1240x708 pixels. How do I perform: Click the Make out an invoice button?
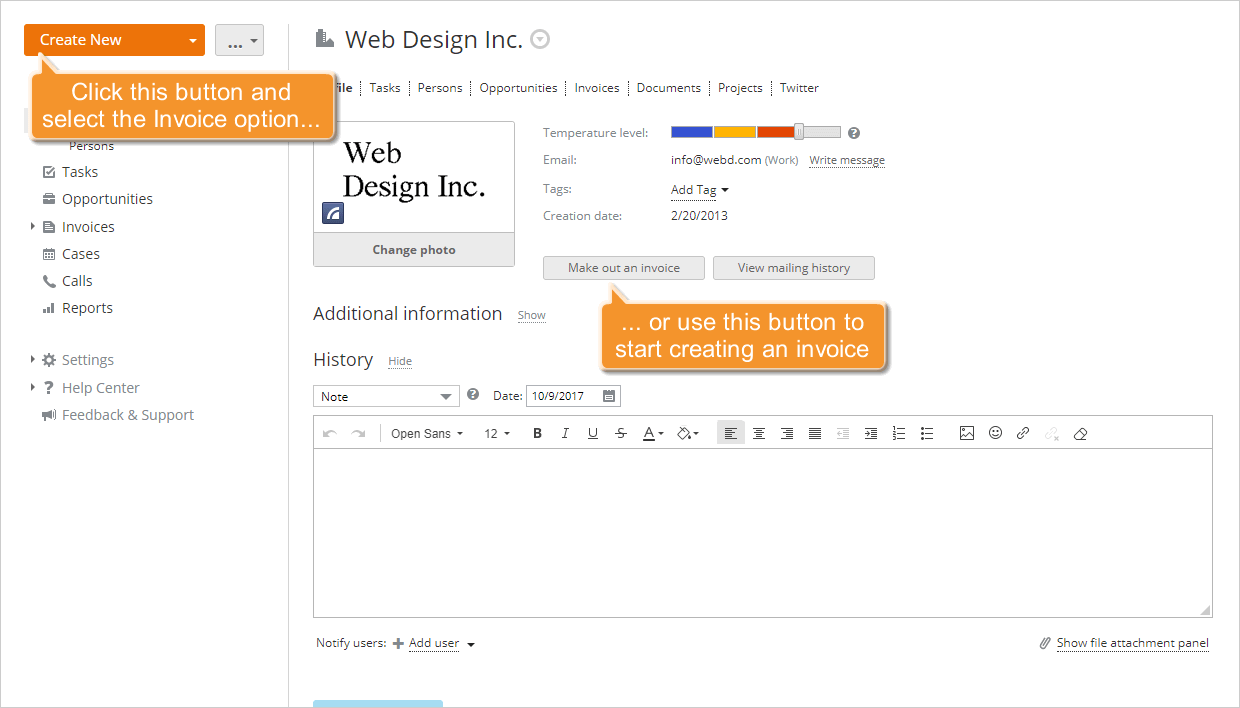tap(623, 267)
